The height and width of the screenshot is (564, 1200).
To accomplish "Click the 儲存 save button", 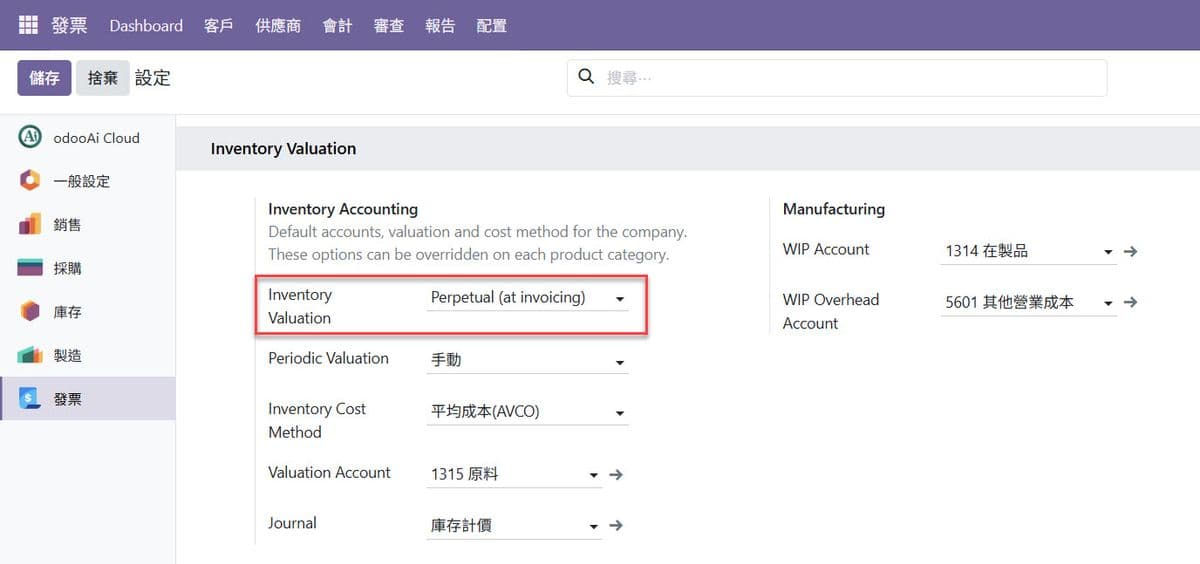I will point(44,78).
